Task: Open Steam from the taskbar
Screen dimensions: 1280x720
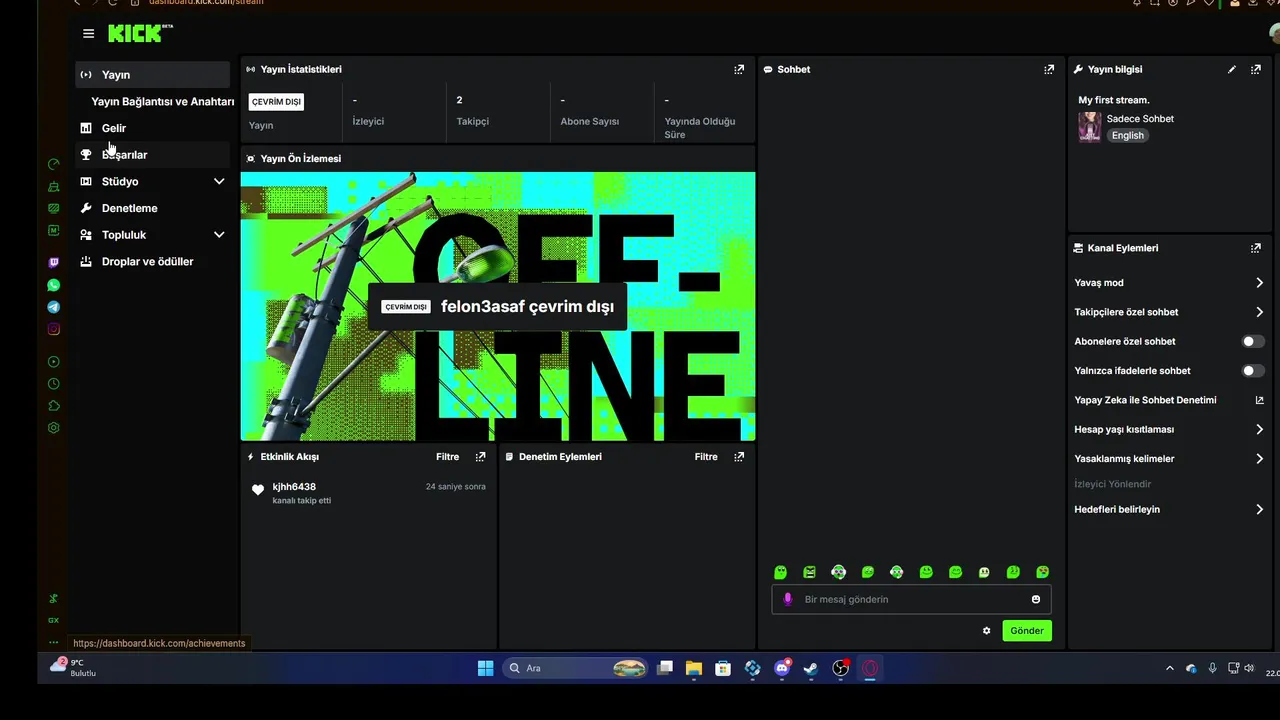Action: click(x=811, y=668)
